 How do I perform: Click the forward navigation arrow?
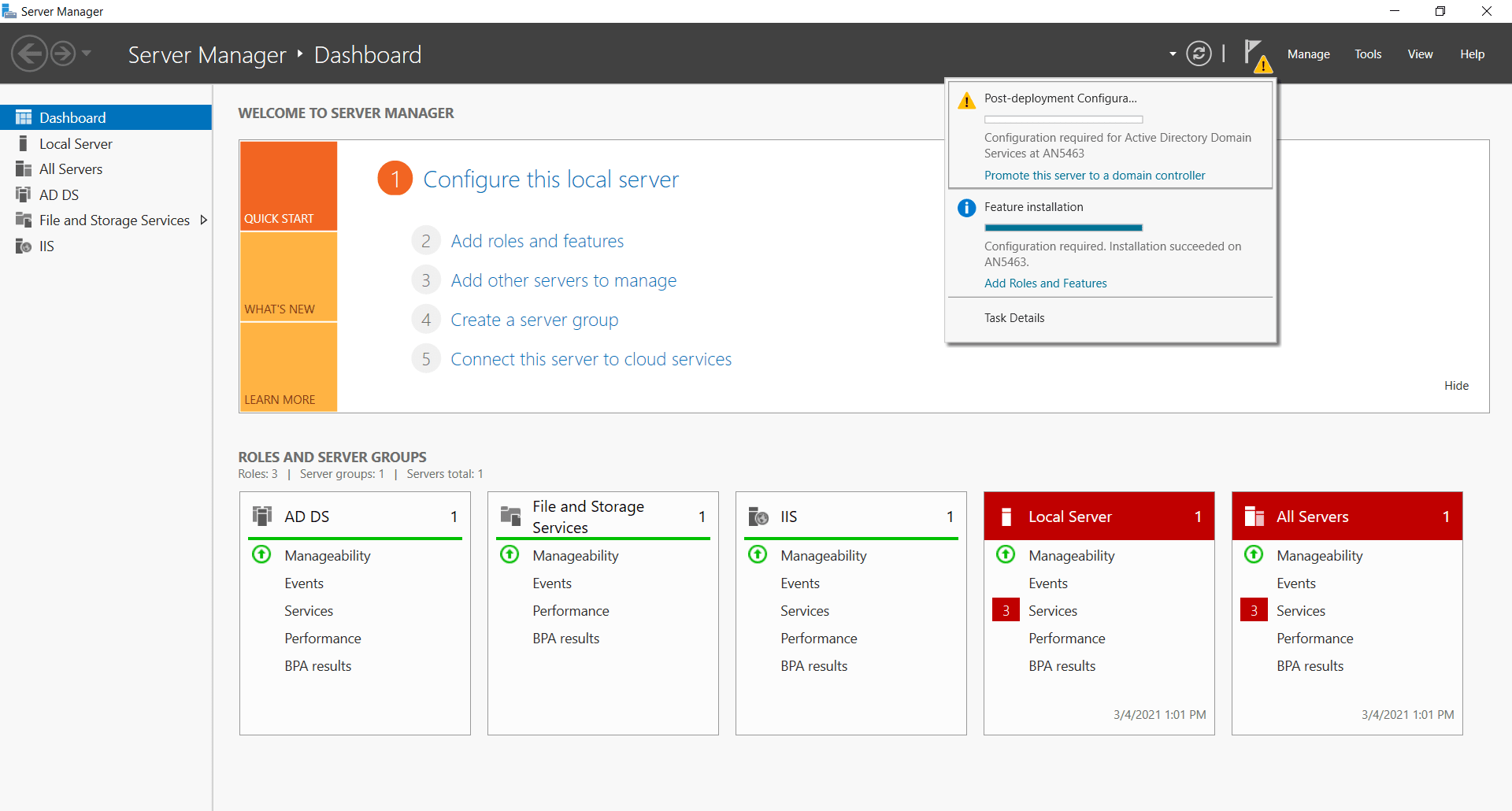click(63, 54)
